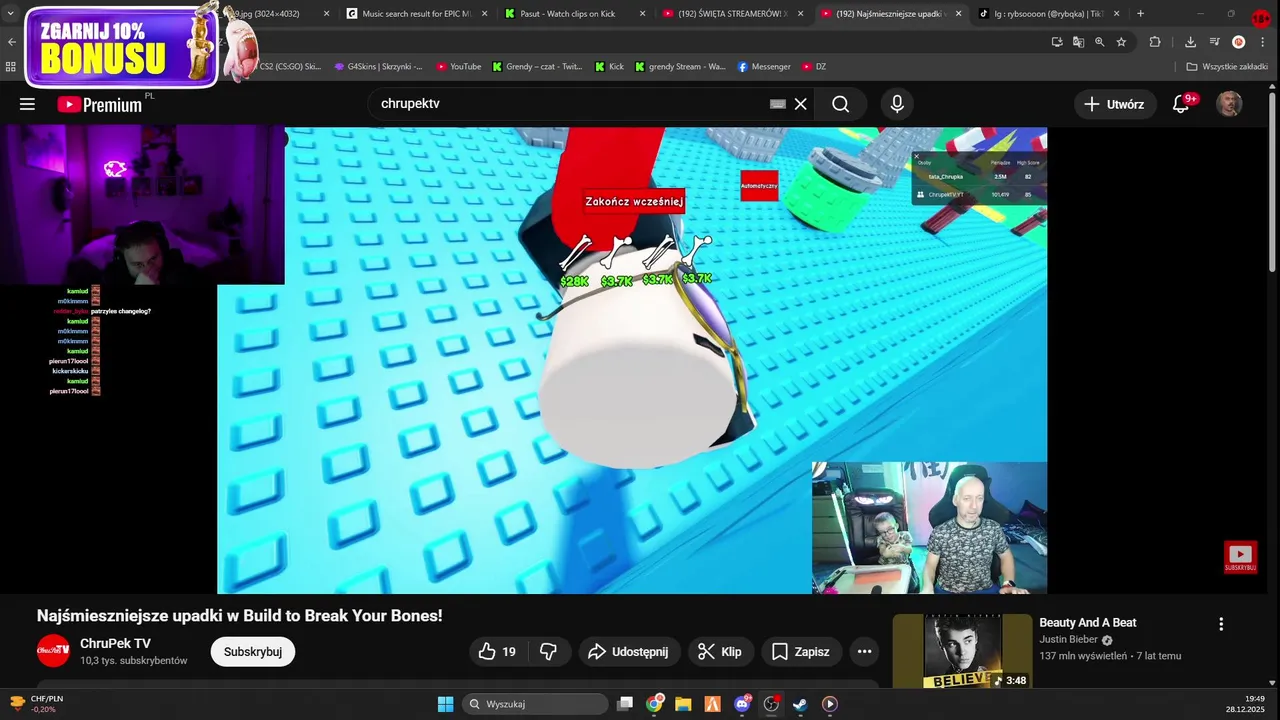Open Discord from the taskbar

[742, 704]
